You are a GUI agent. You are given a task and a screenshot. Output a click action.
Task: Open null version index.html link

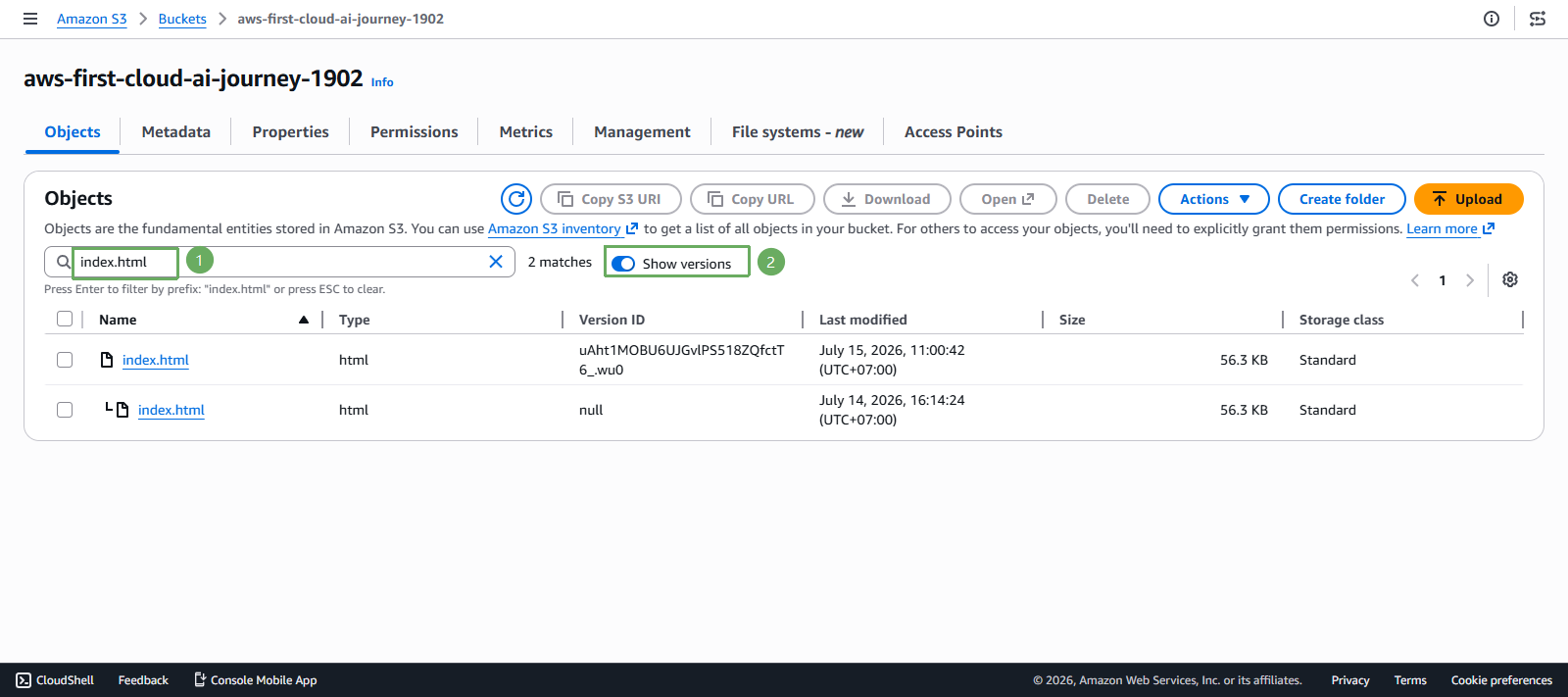coord(171,410)
